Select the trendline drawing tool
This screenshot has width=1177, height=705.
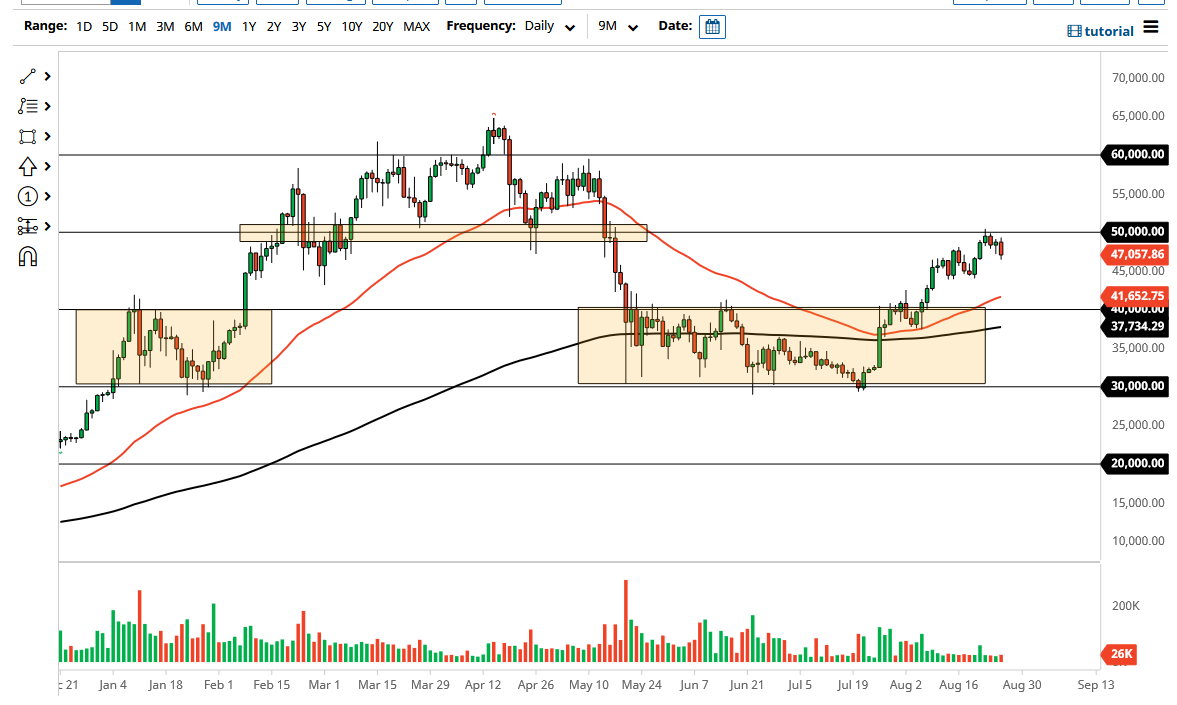(x=28, y=75)
